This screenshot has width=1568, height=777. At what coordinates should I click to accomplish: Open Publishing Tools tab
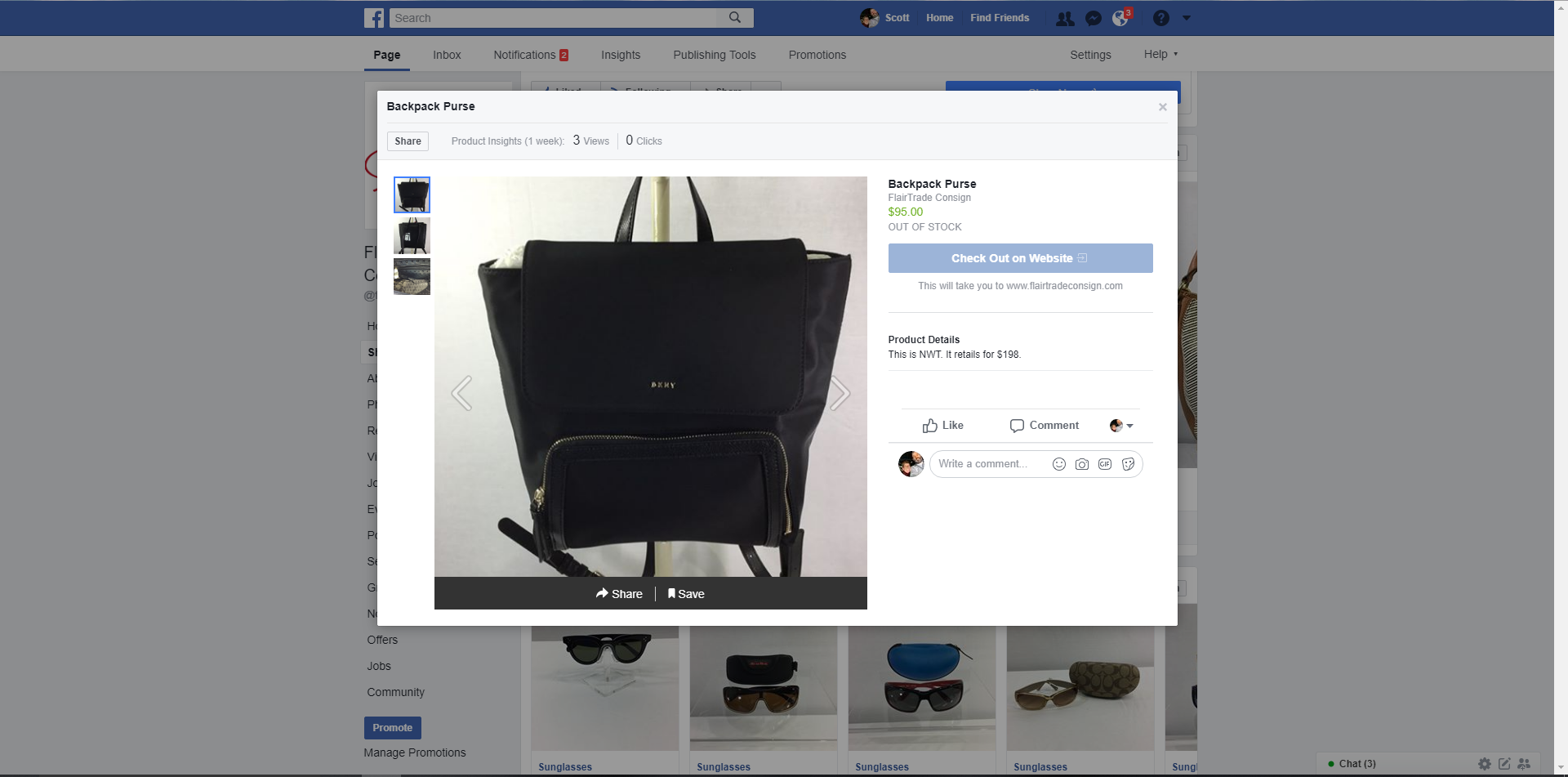[715, 55]
